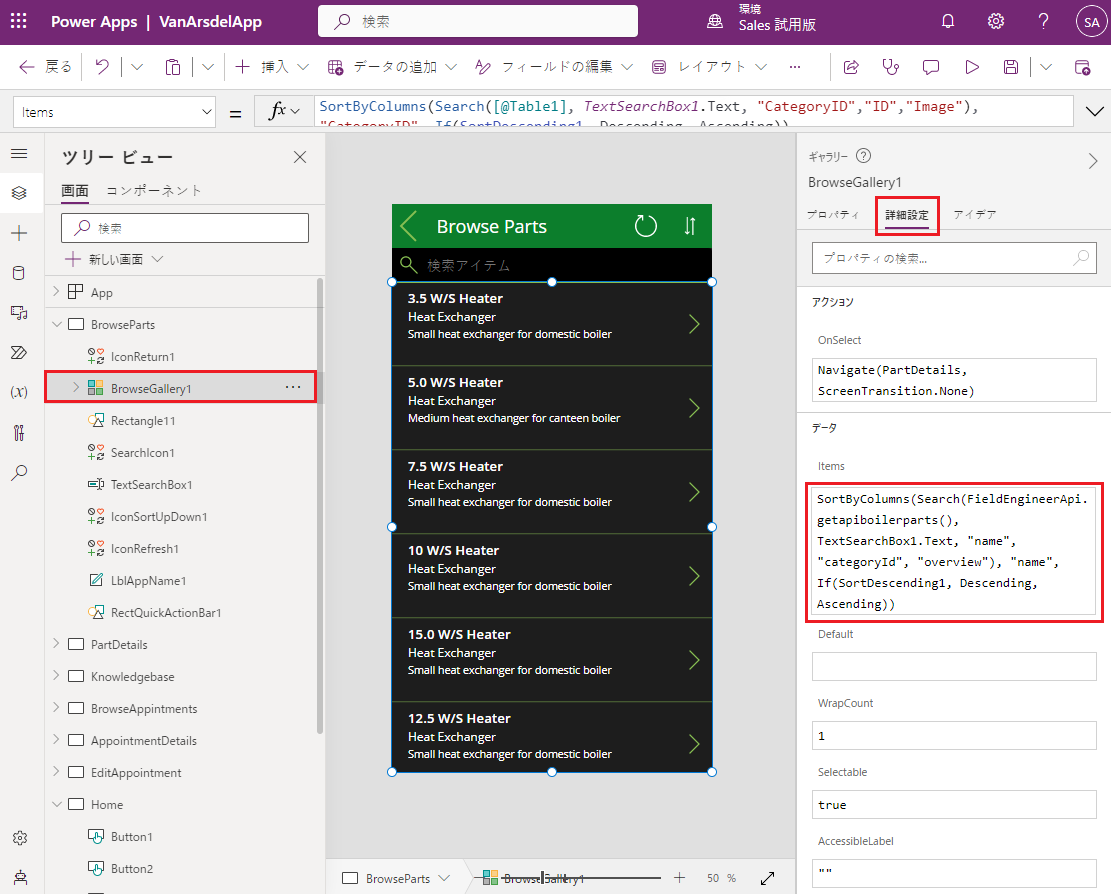This screenshot has width=1111, height=894.
Task: Collapse the right properties pane
Action: (1093, 162)
